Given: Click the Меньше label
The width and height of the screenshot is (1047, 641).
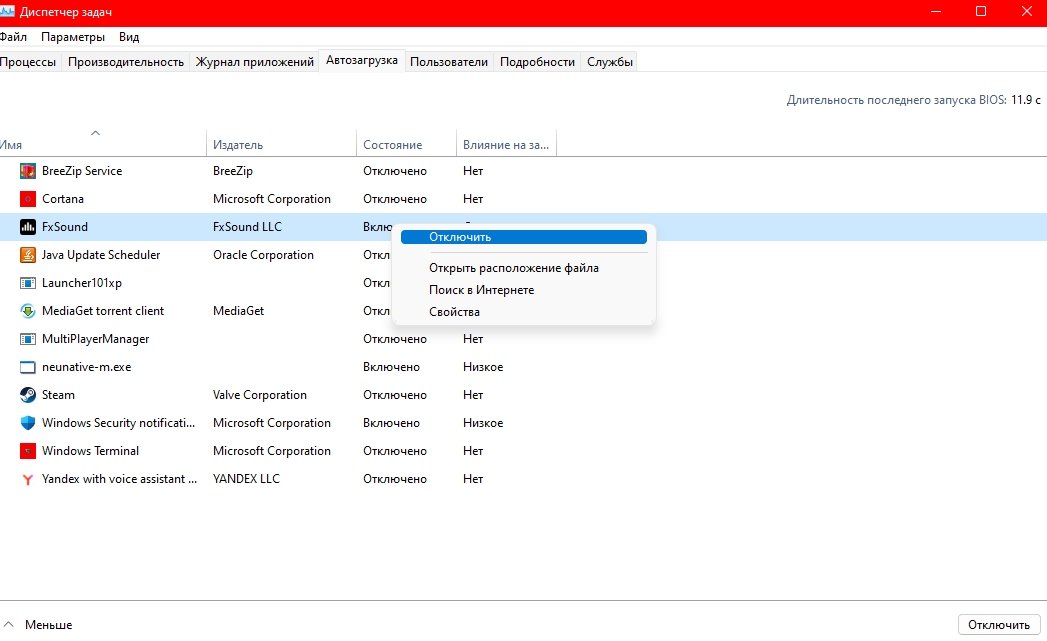Looking at the screenshot, I should pos(48,625).
